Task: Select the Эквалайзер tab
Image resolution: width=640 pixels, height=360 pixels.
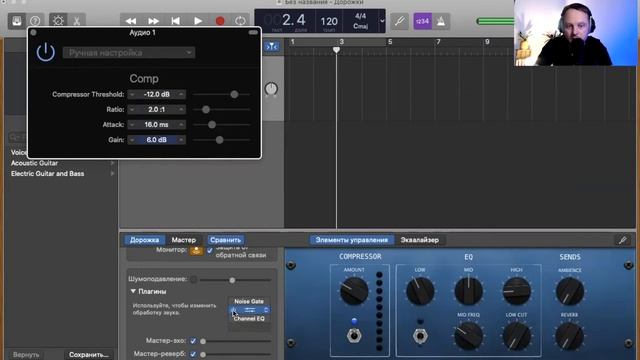Action: (x=420, y=240)
